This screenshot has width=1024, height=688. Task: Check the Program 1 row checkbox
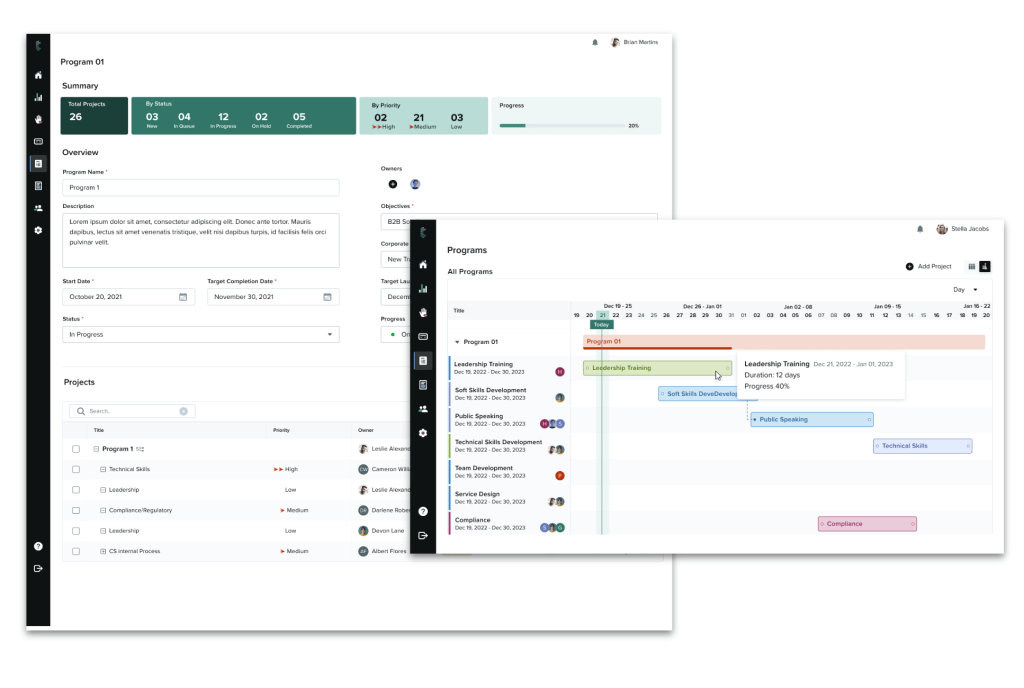[x=76, y=449]
